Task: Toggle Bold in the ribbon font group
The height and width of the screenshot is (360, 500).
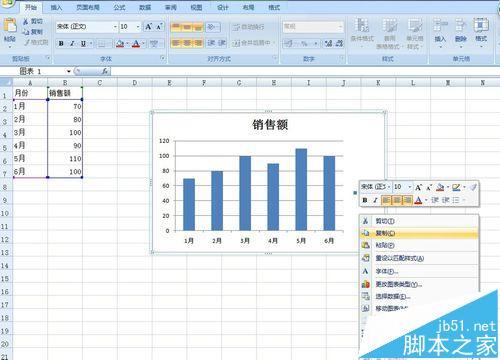Action: (61, 44)
